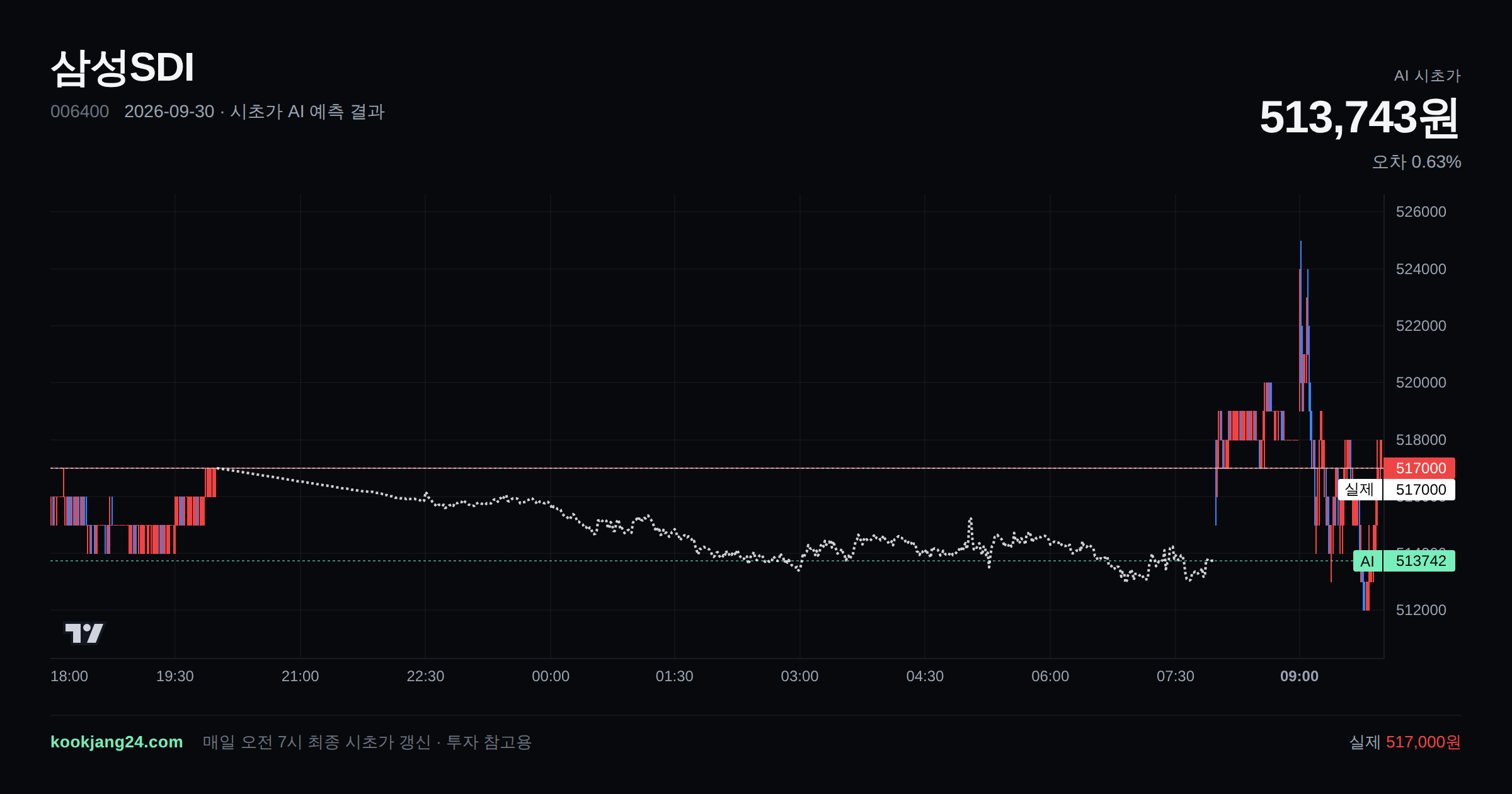Click the 518000 price axis label

click(1421, 440)
